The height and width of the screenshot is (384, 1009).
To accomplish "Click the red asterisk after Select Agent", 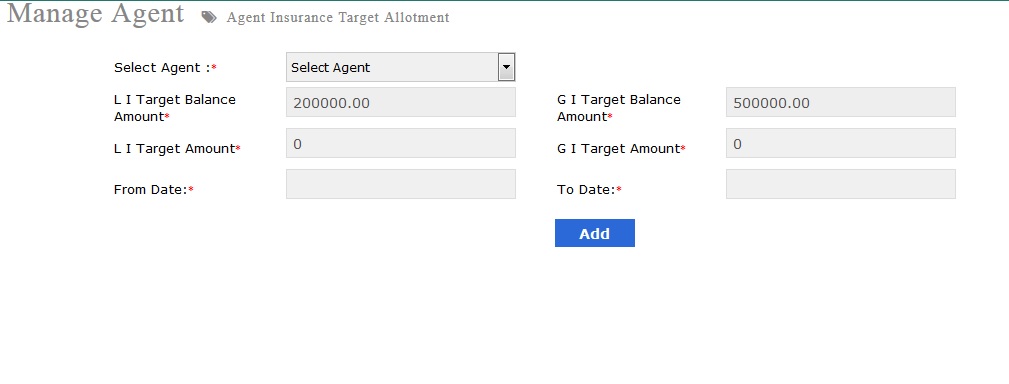I will pyautogui.click(x=214, y=68).
